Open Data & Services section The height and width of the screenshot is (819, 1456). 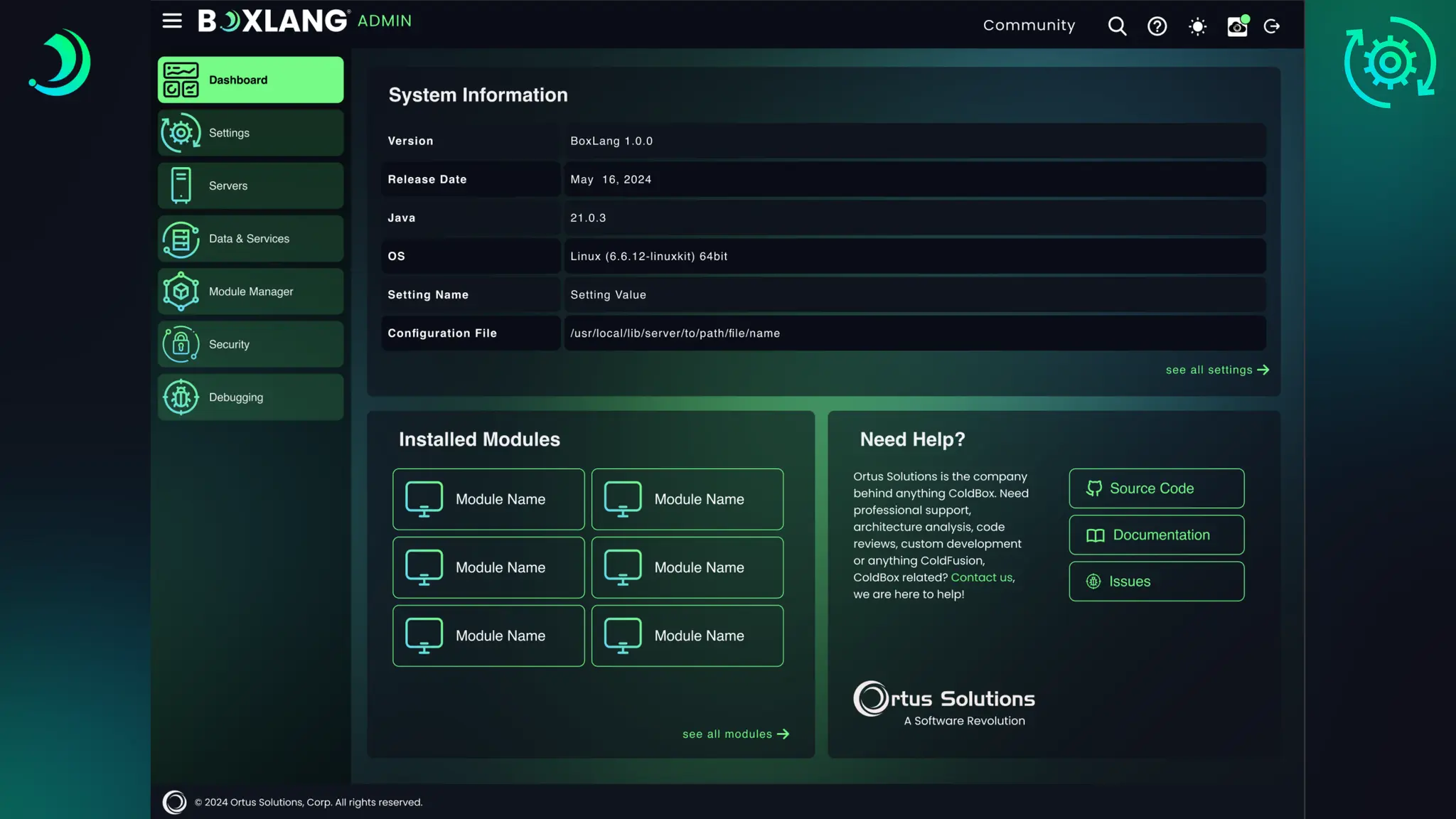click(x=250, y=239)
